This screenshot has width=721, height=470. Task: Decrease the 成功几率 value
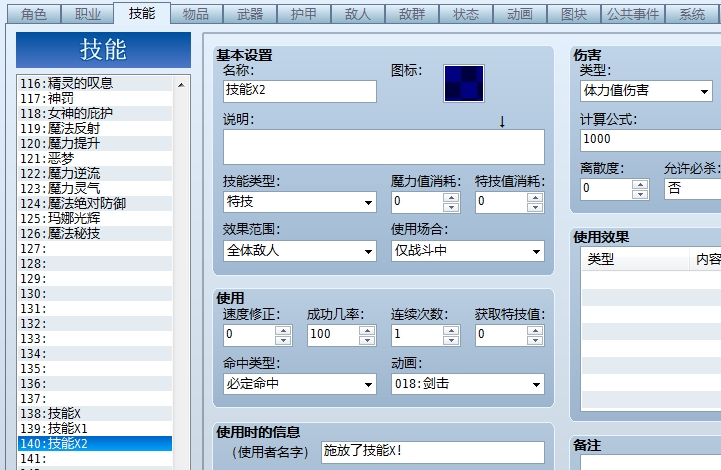[x=367, y=340]
